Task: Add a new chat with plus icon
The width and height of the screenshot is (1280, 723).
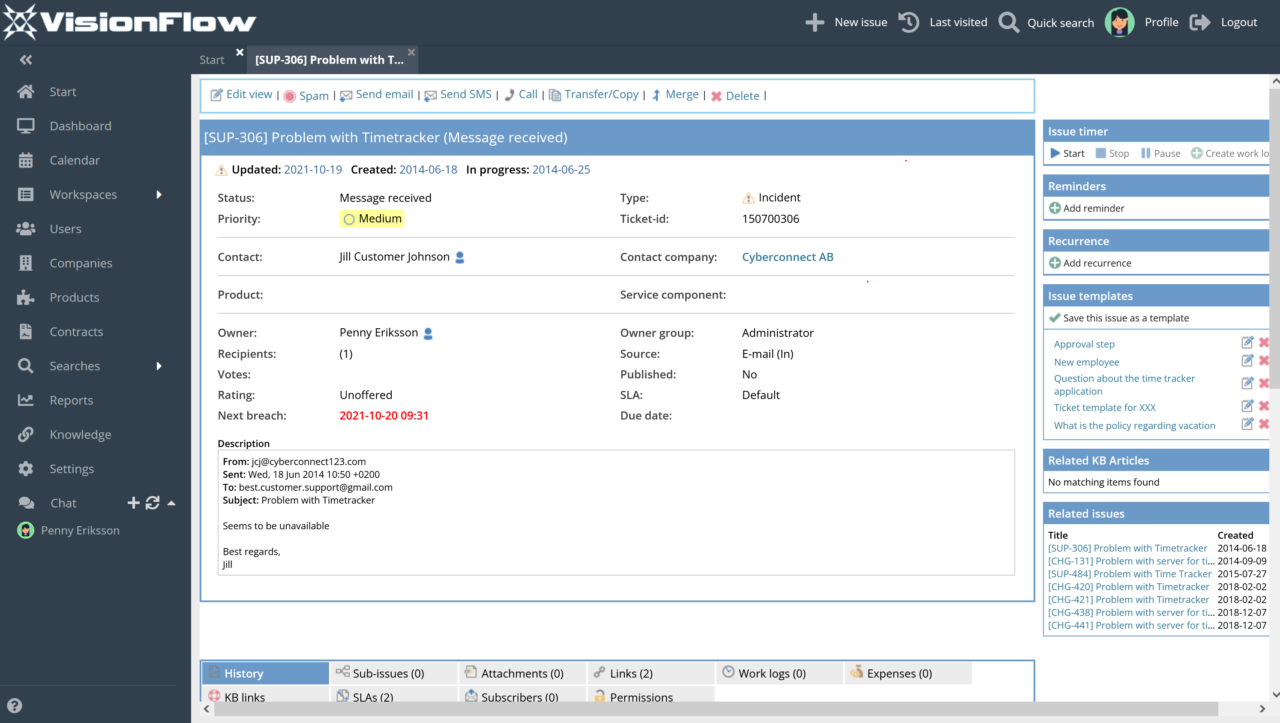Action: pyautogui.click(x=133, y=503)
